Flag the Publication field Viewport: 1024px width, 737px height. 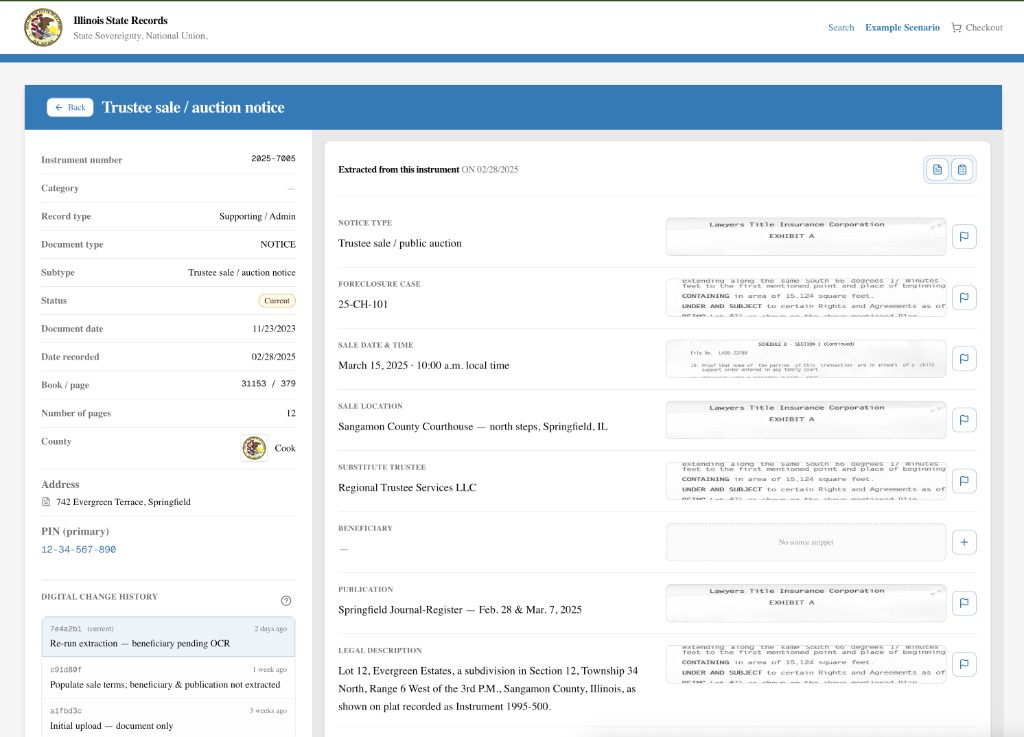964,603
